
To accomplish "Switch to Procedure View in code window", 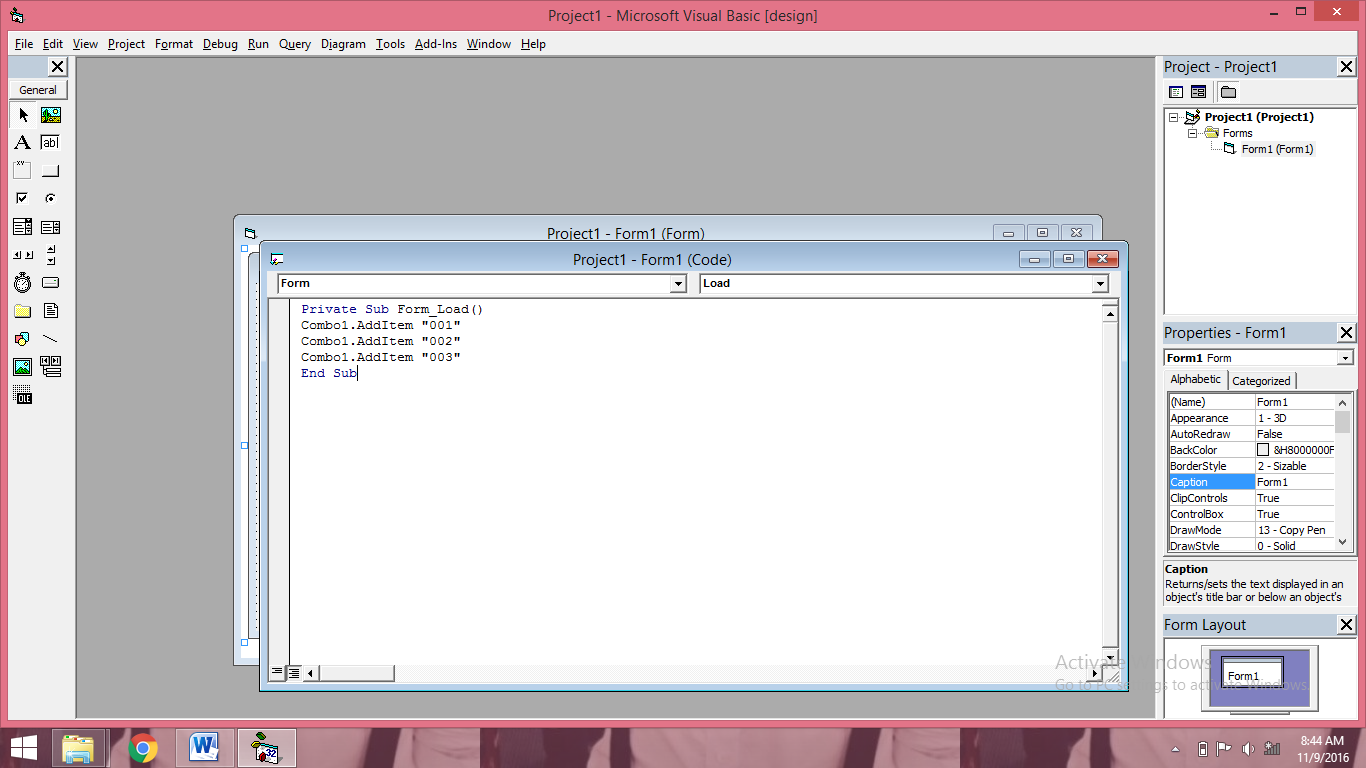I will coord(277,673).
